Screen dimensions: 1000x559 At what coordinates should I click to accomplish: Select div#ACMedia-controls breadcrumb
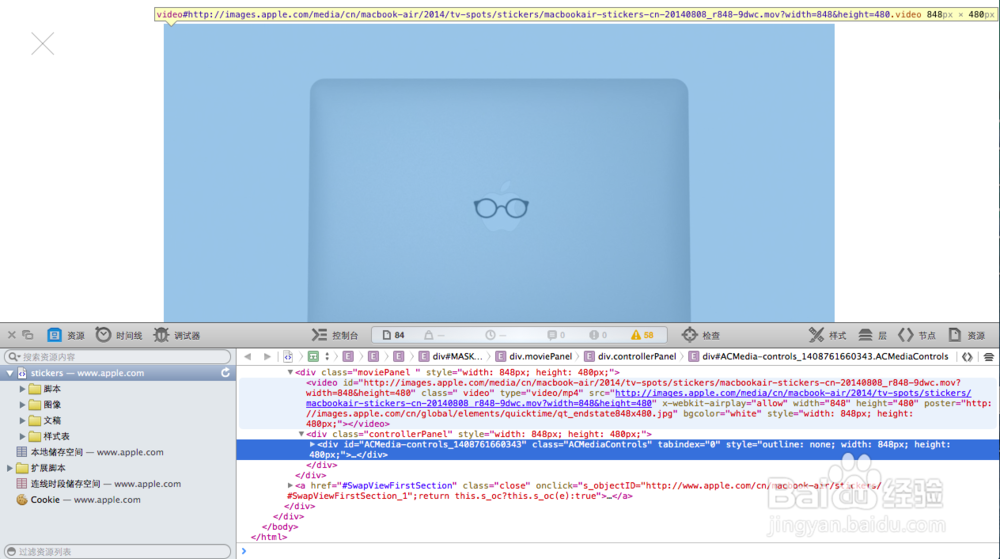tap(819, 356)
